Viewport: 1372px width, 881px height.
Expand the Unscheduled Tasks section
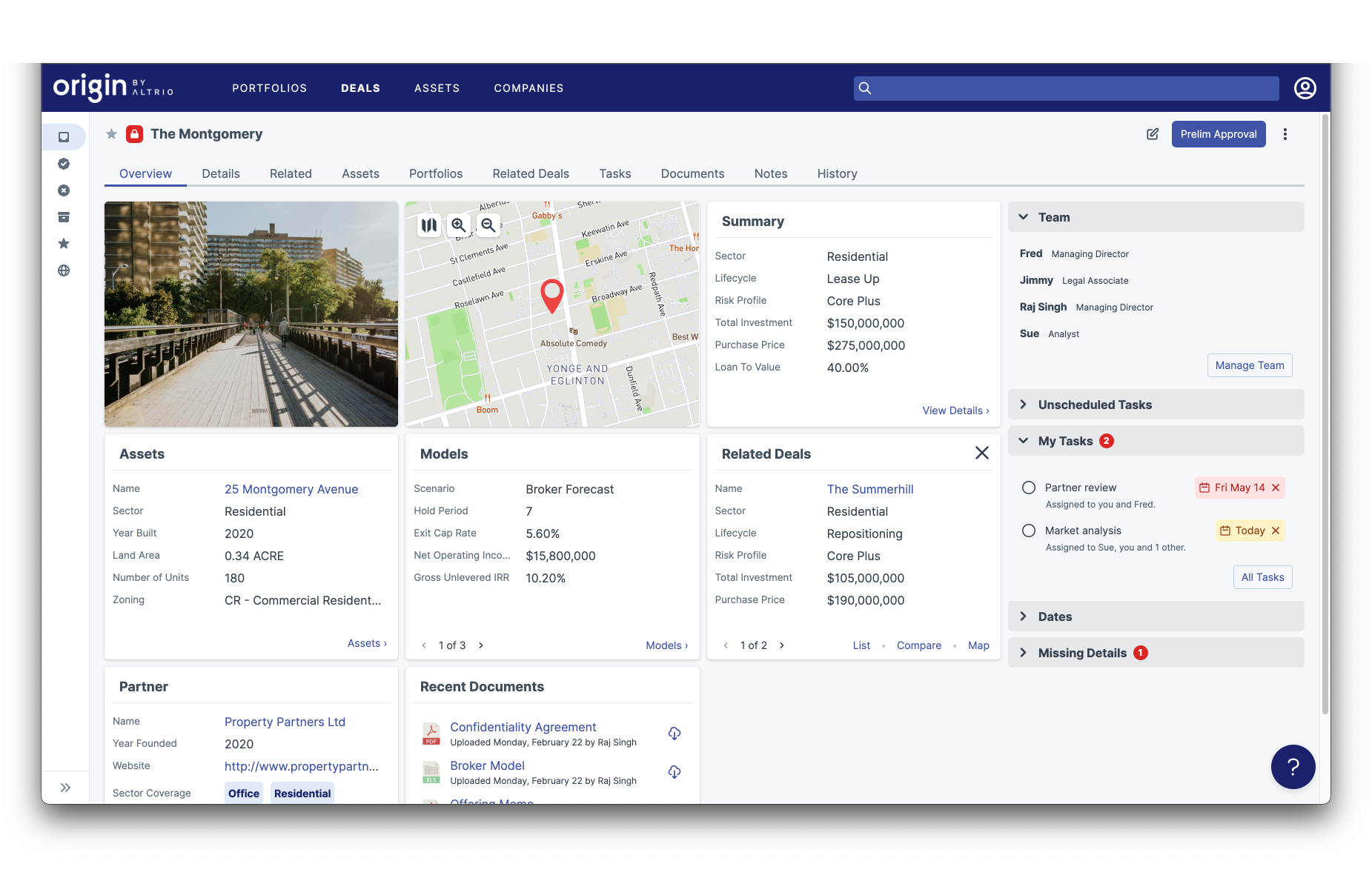1156,405
